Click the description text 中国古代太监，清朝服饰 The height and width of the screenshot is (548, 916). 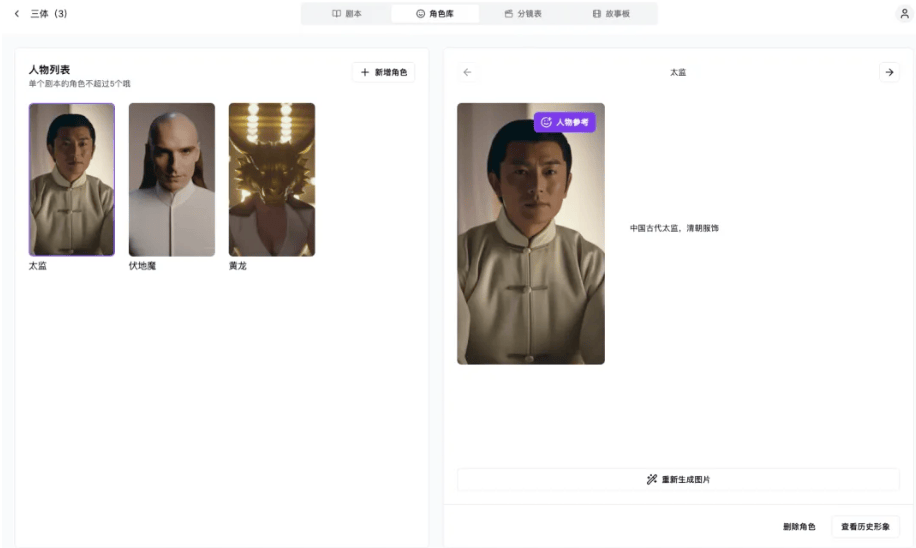pyautogui.click(x=674, y=228)
